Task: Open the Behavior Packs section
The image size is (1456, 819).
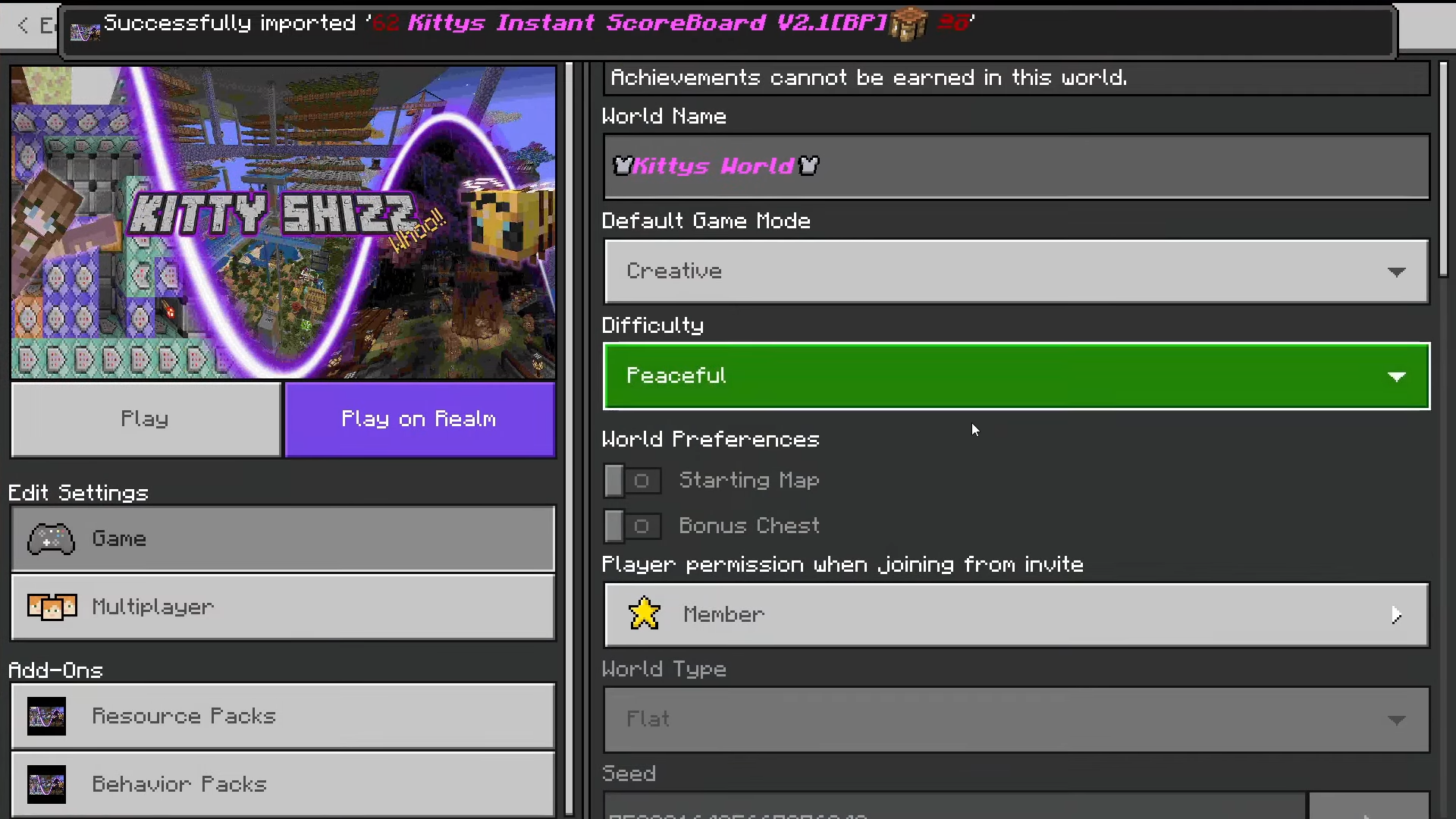Action: pyautogui.click(x=283, y=784)
